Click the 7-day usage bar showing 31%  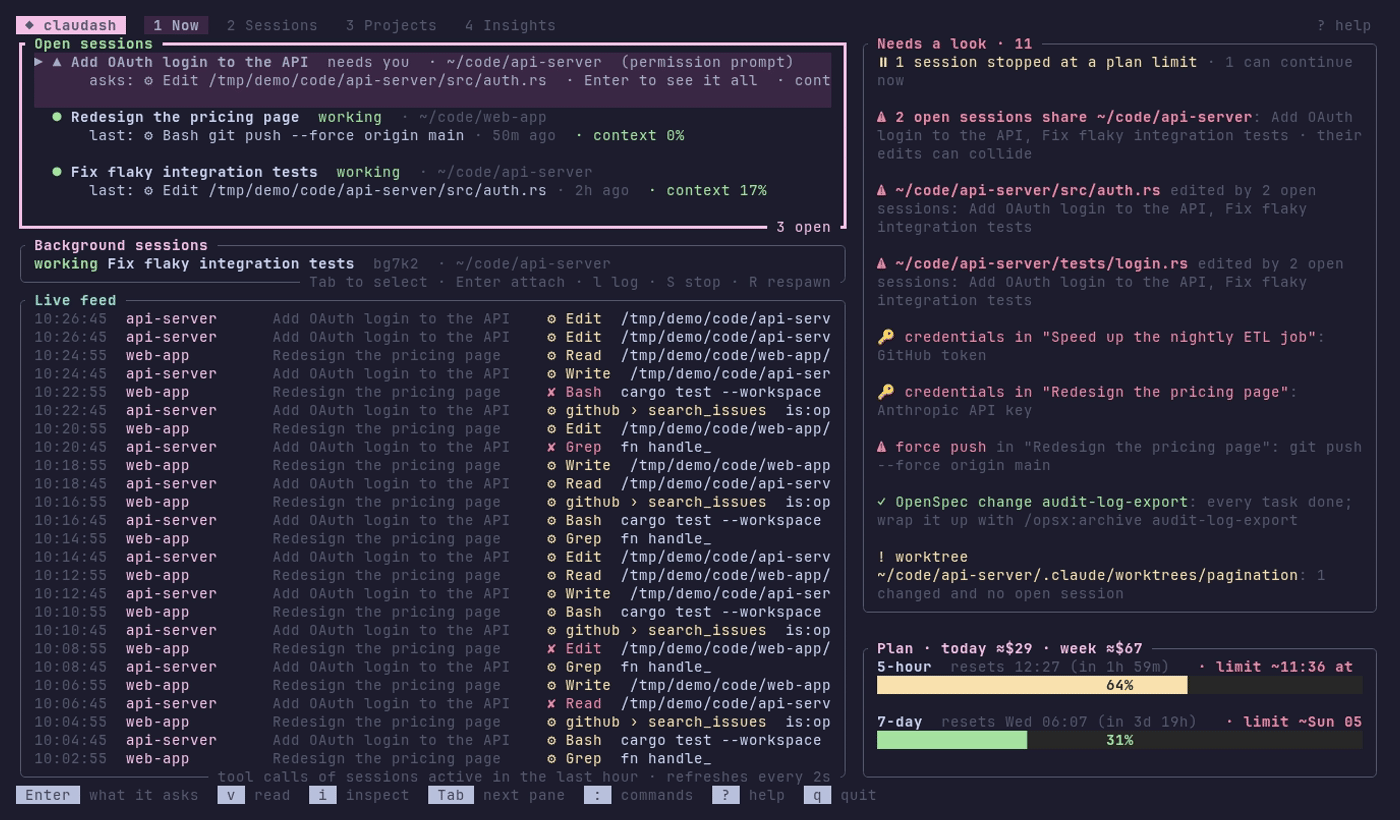point(1120,740)
